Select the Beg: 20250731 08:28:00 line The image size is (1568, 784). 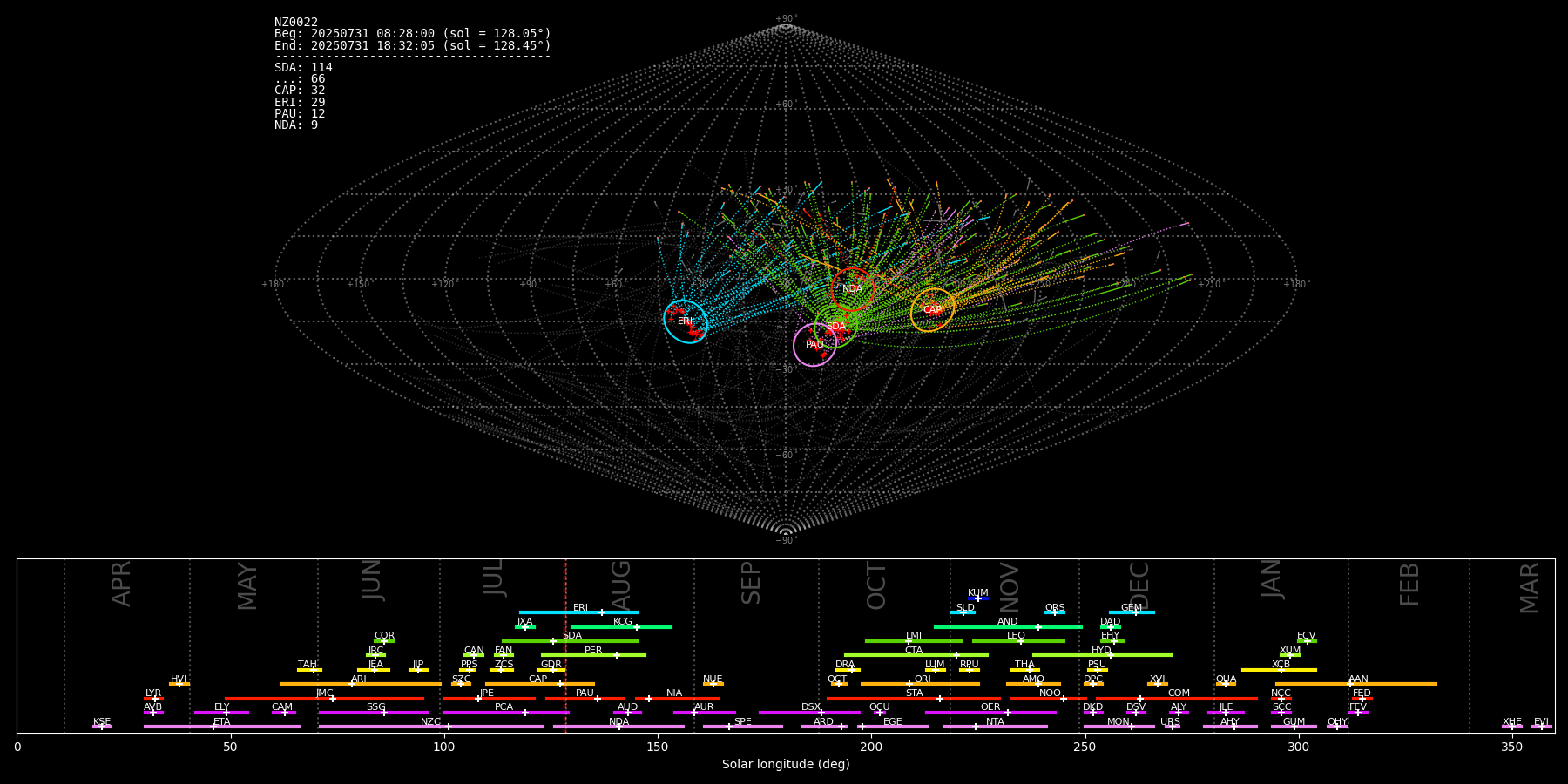coord(413,34)
